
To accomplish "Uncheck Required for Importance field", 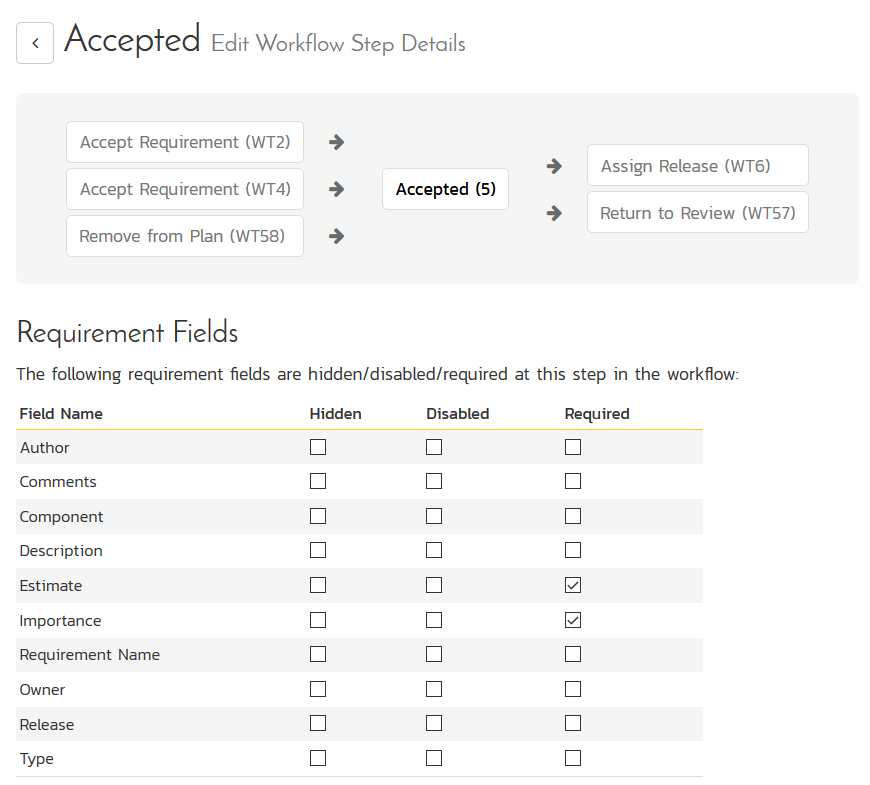I will pyautogui.click(x=573, y=621).
